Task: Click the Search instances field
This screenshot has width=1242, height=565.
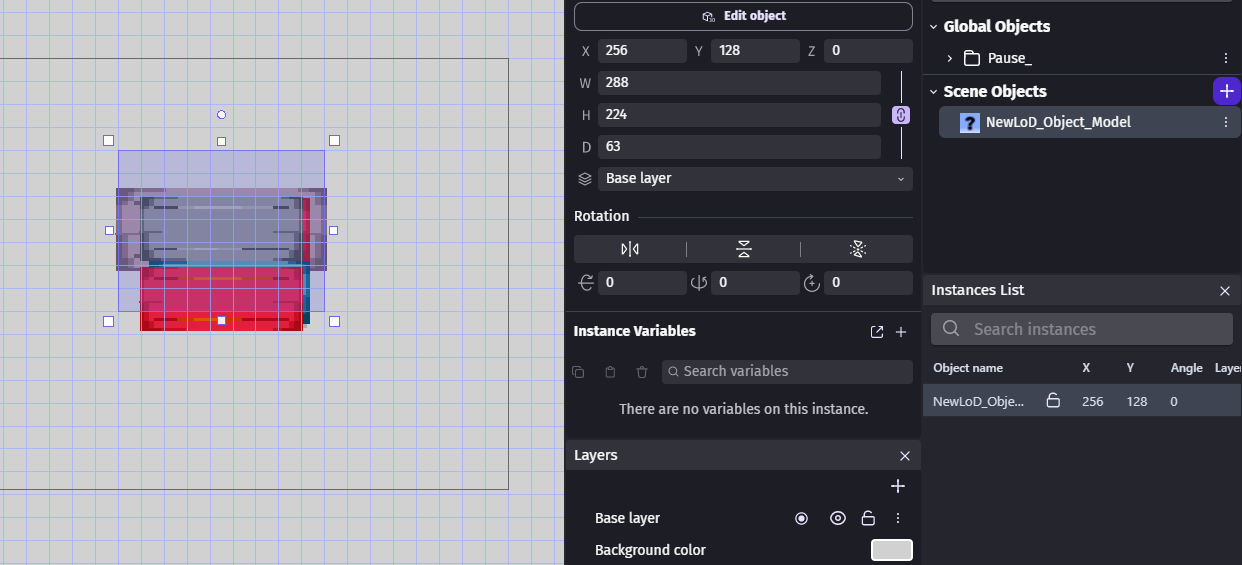Action: [1082, 329]
